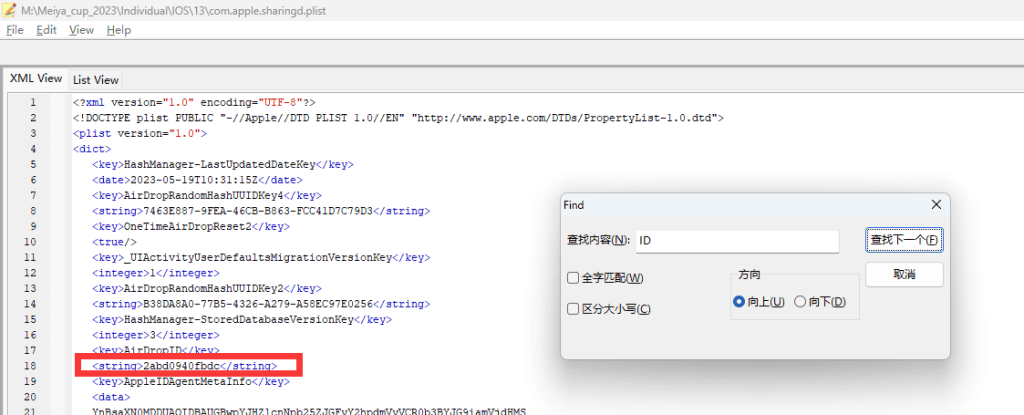This screenshot has height=415, width=1024.
Task: Click the 取消 cancel button
Action: (x=903, y=275)
